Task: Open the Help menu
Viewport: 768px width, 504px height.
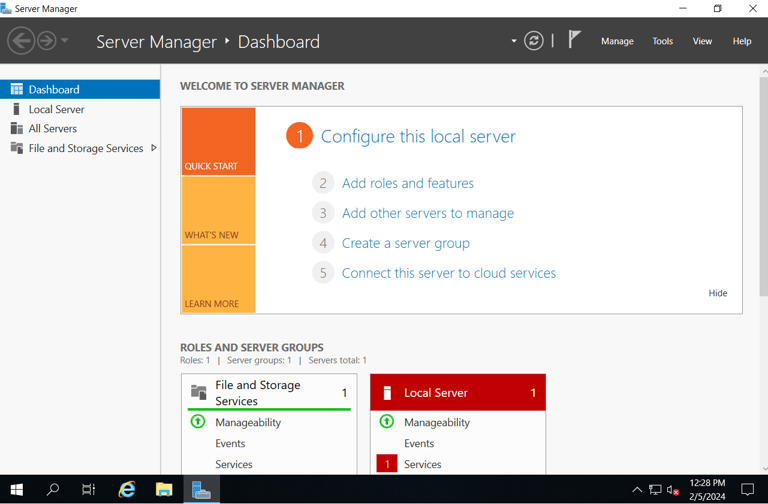Action: [742, 41]
